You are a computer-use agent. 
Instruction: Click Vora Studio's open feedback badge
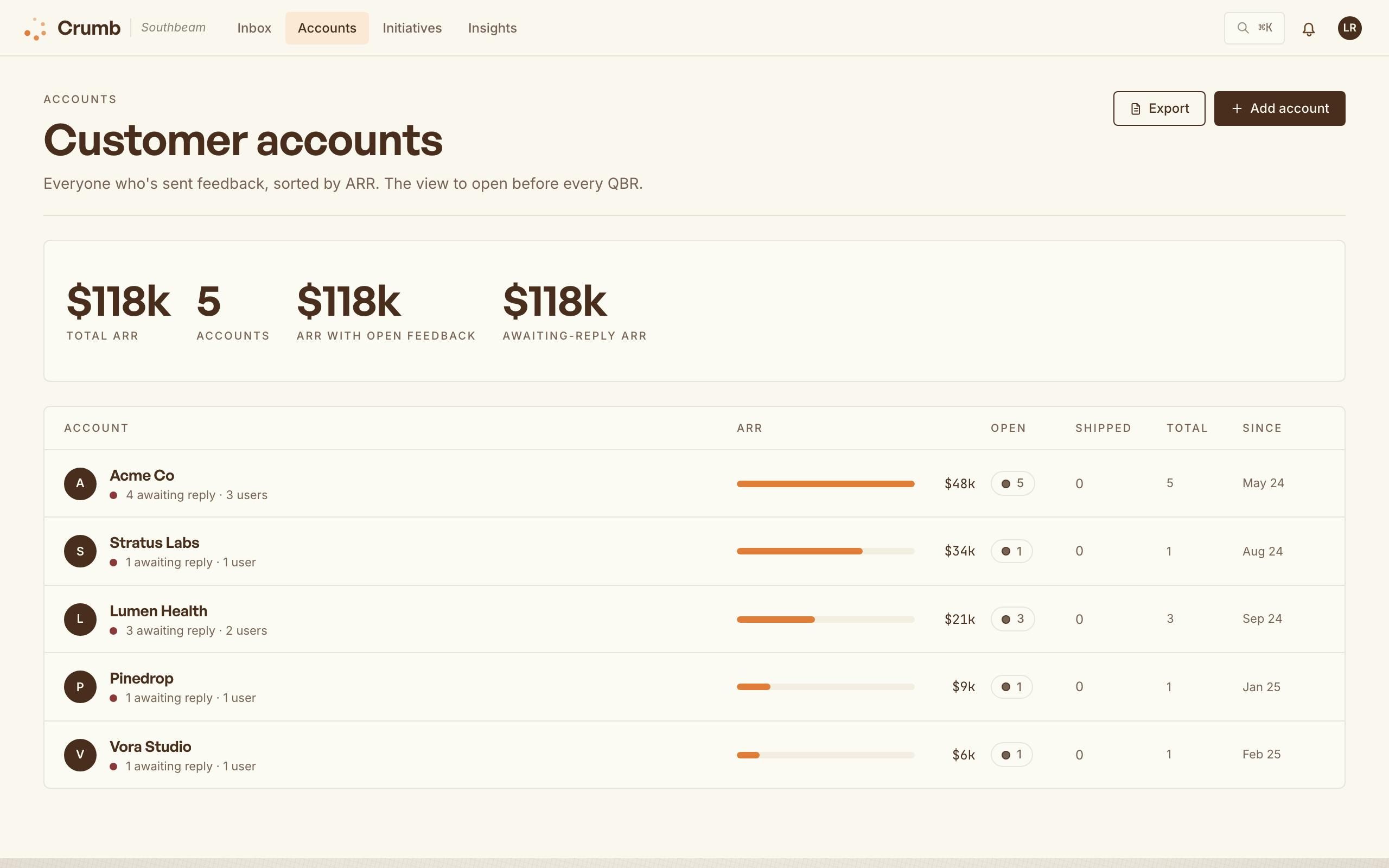coord(1011,754)
